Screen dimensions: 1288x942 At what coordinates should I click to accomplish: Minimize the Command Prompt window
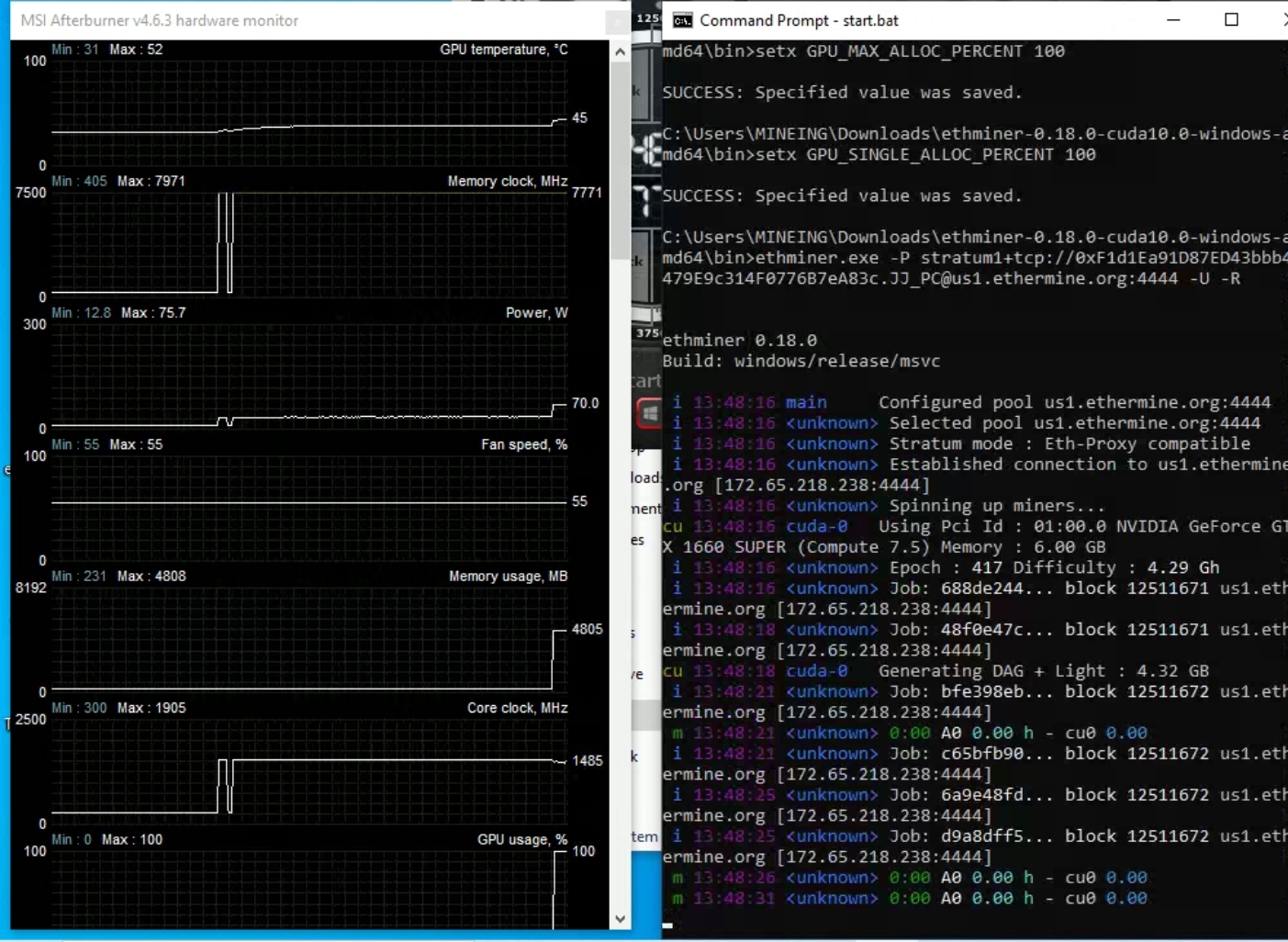pos(1173,20)
